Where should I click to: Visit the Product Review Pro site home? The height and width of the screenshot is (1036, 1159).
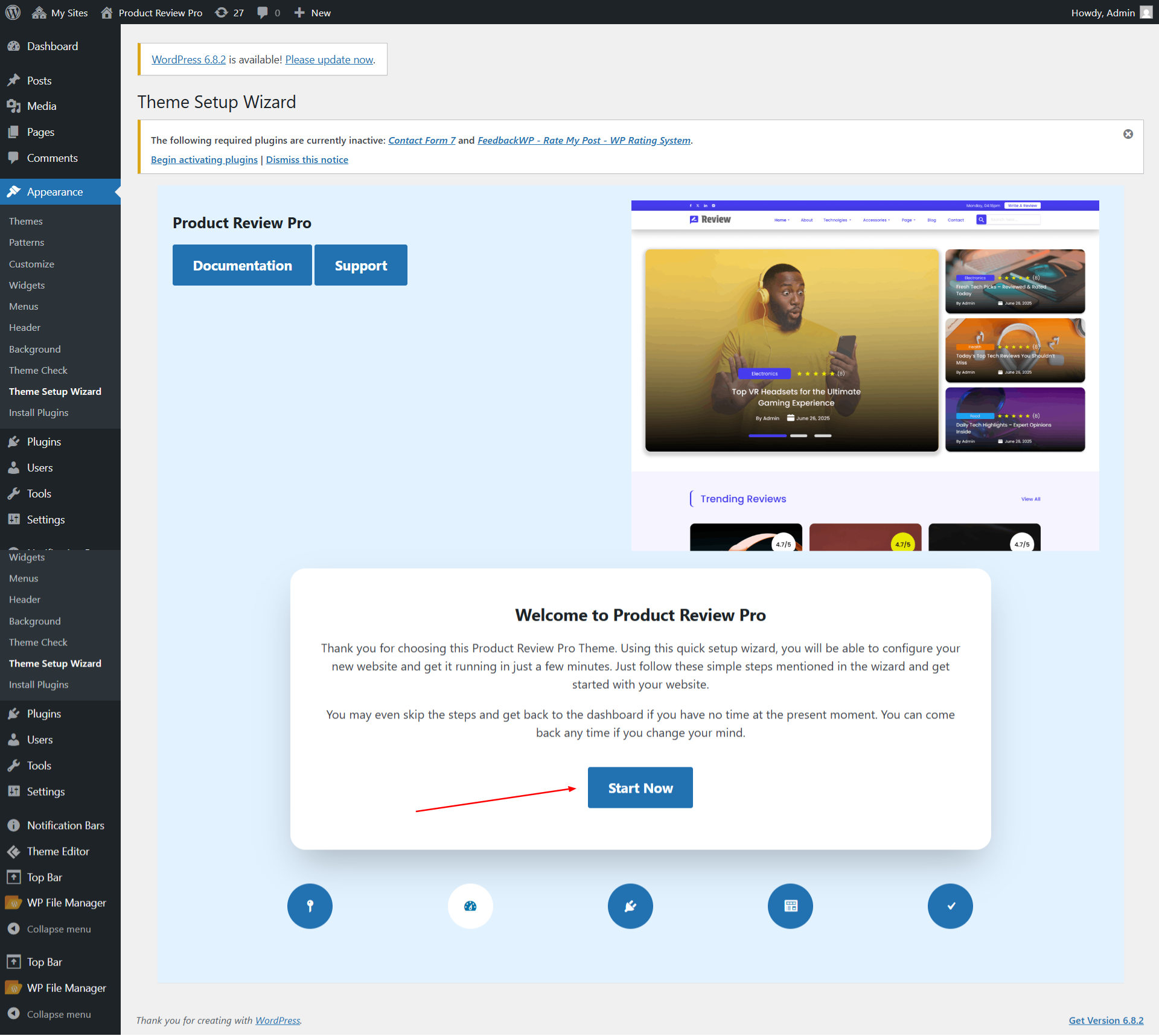[x=152, y=13]
